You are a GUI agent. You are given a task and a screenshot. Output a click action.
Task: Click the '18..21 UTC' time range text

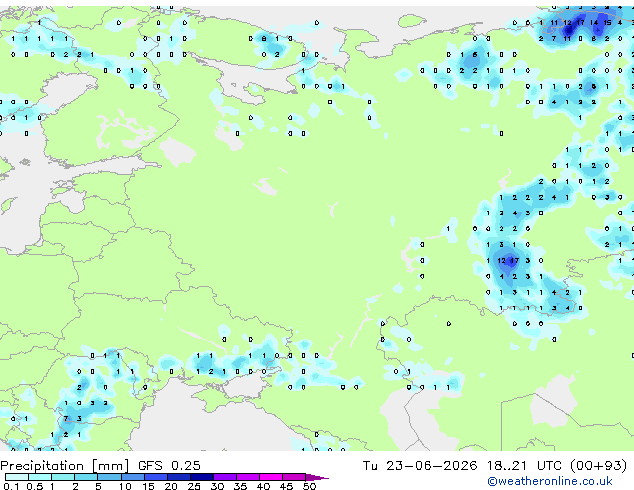coord(524,466)
